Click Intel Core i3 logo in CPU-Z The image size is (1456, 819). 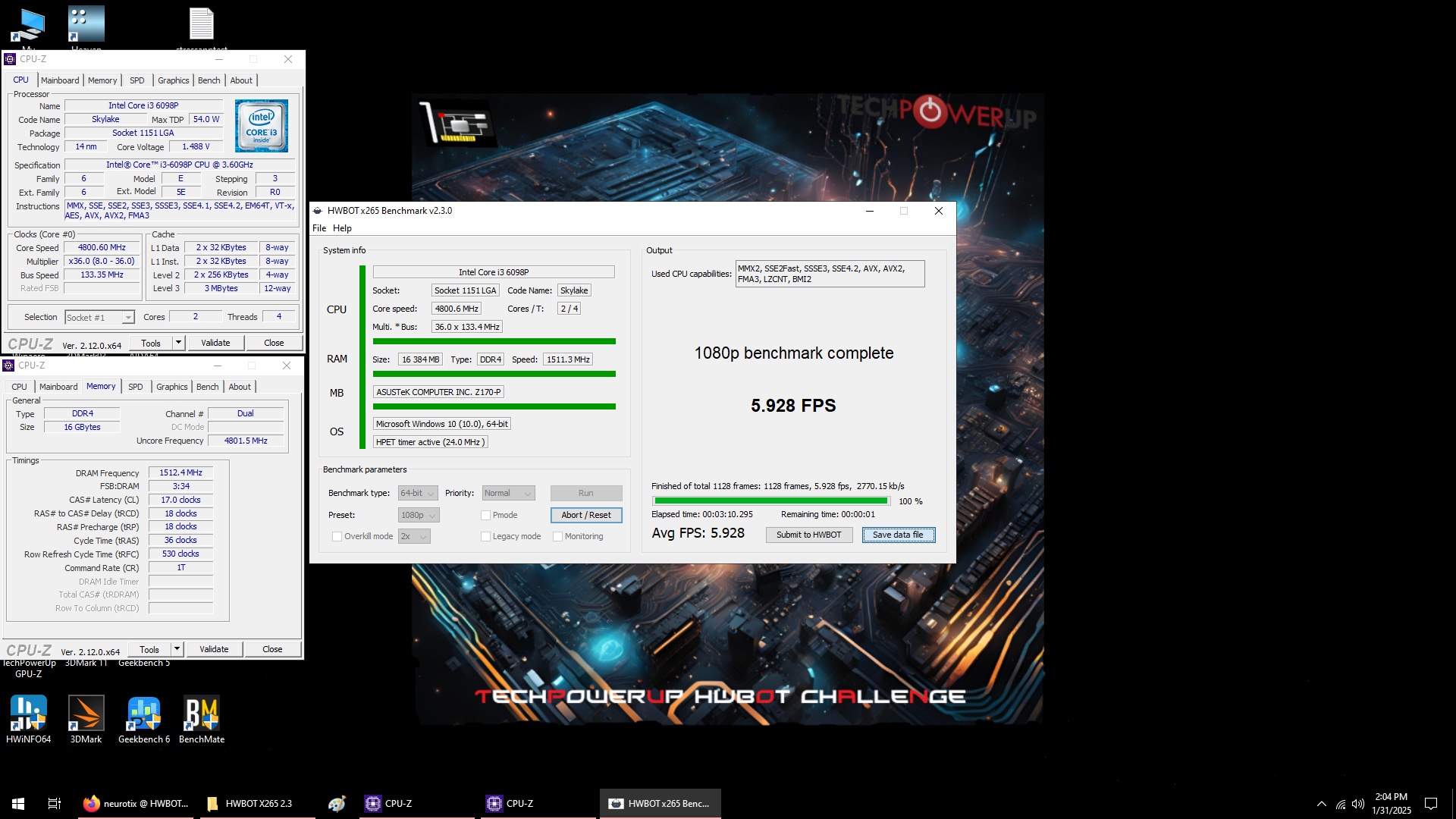coord(262,126)
